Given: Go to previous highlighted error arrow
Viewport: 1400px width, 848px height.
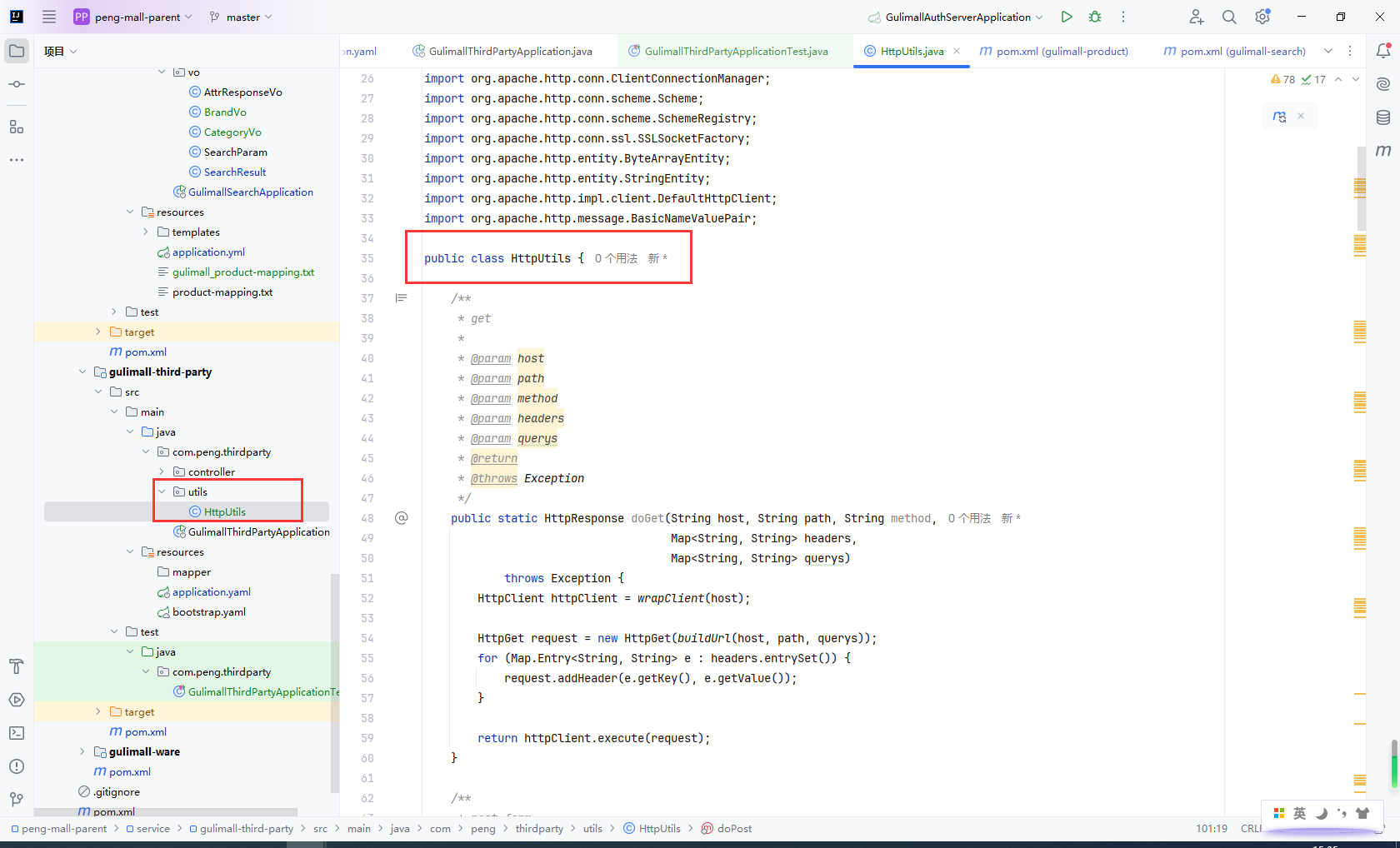Looking at the screenshot, I should [1338, 79].
